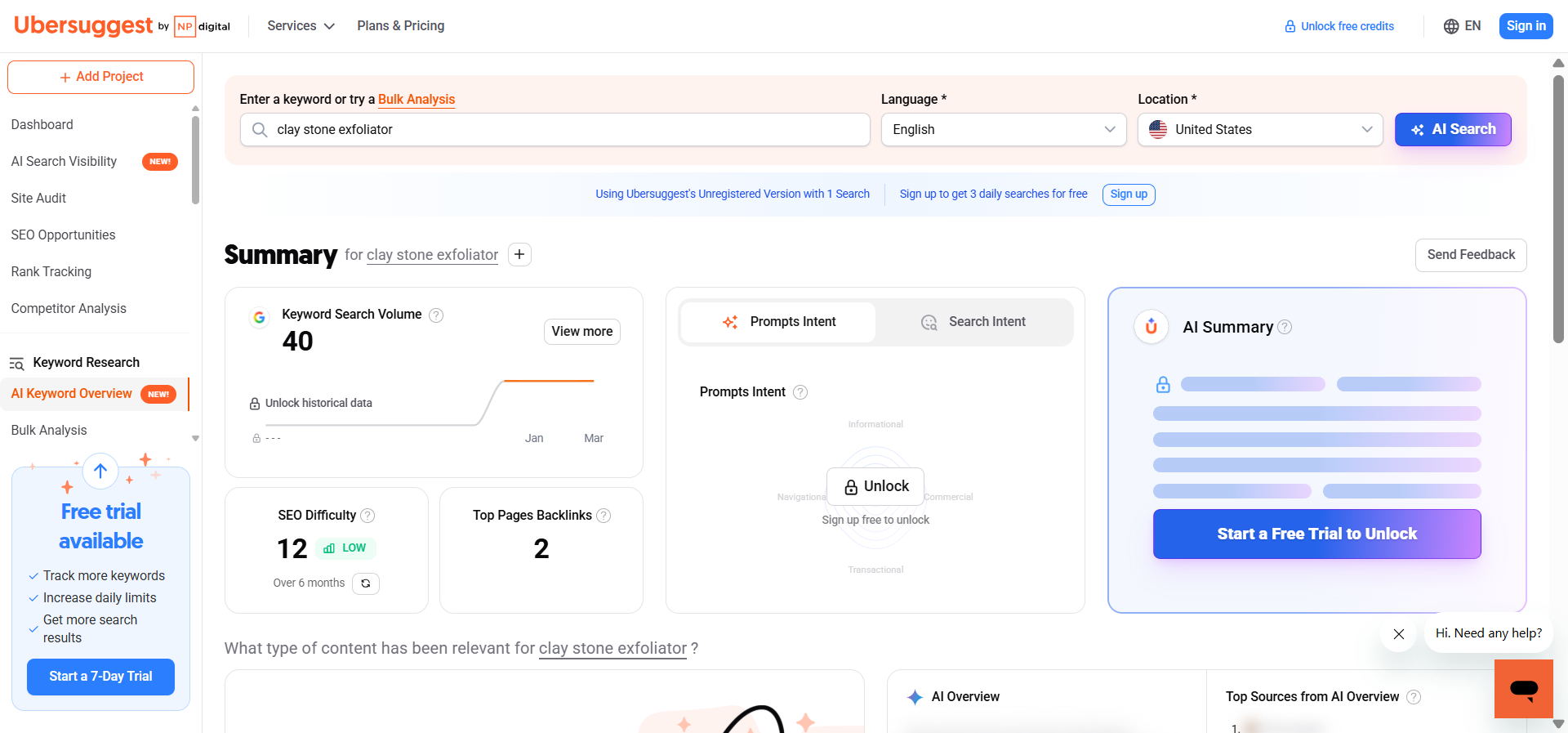Expand sidebar with the down scroll arrow
Viewport: 1568px width, 733px height.
click(x=195, y=439)
